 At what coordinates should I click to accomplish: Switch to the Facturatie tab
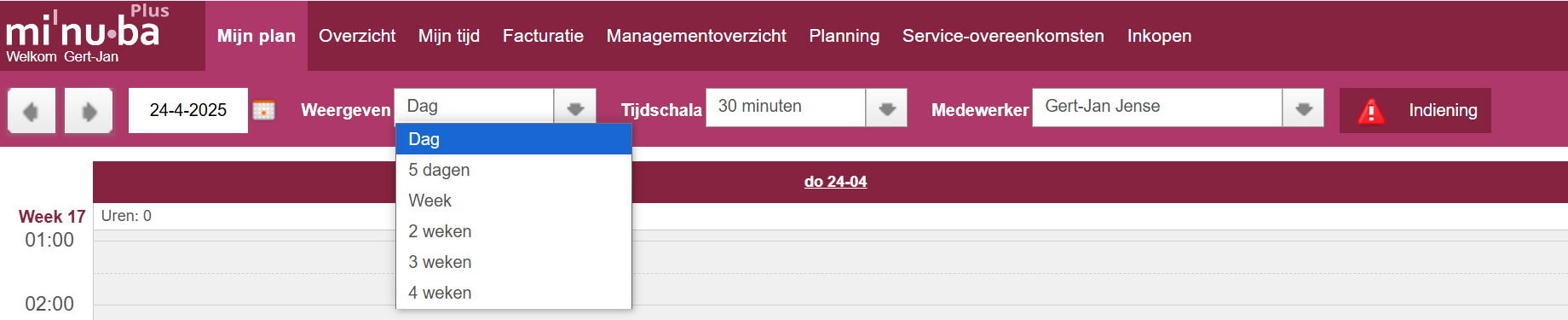click(543, 36)
